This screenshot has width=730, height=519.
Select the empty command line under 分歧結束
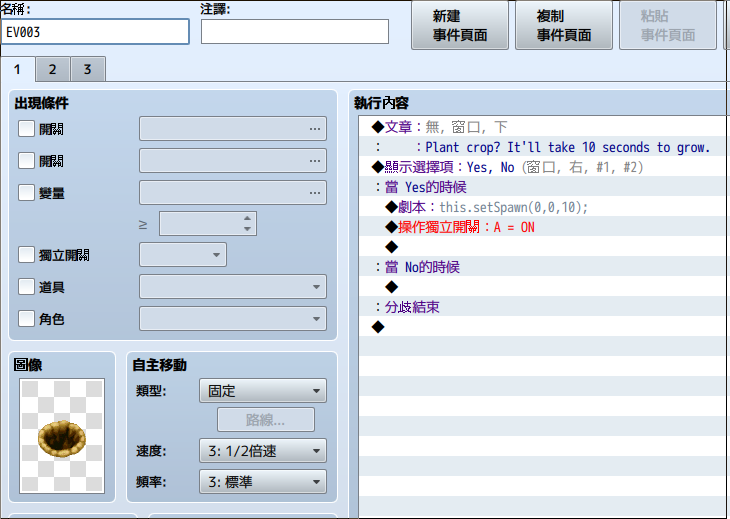click(x=544, y=327)
